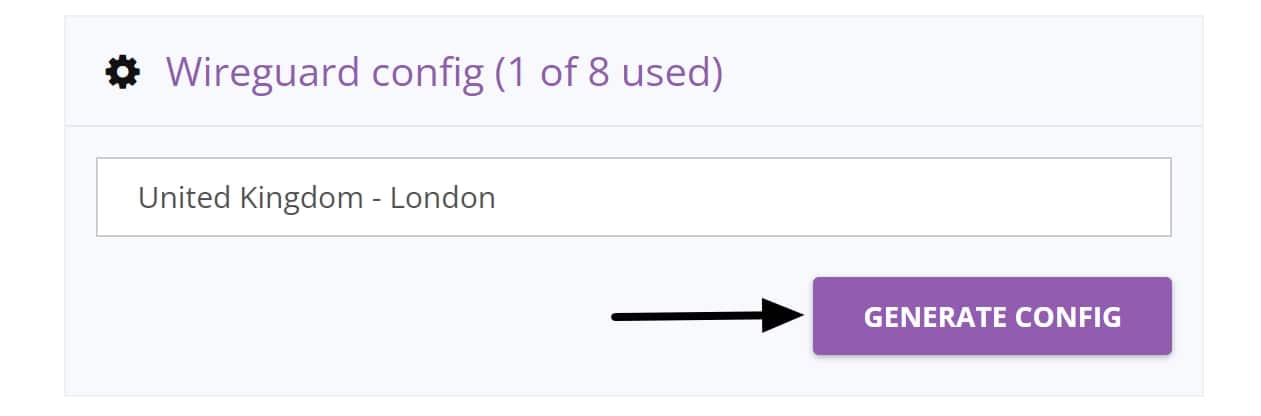Click the left padding inside the server select box
Viewport: 1261px width, 416px height.
(117, 197)
